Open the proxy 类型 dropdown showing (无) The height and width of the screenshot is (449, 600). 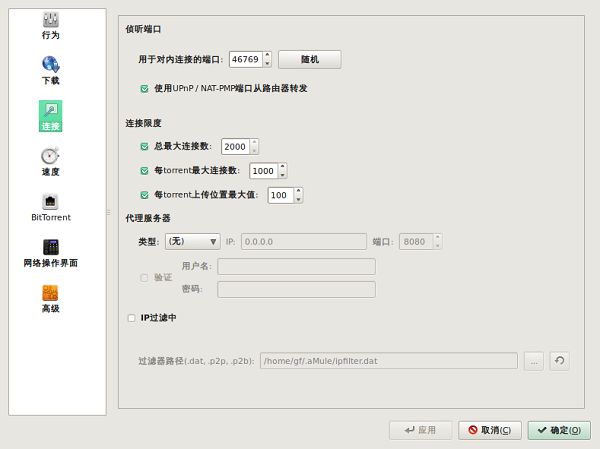(x=192, y=242)
